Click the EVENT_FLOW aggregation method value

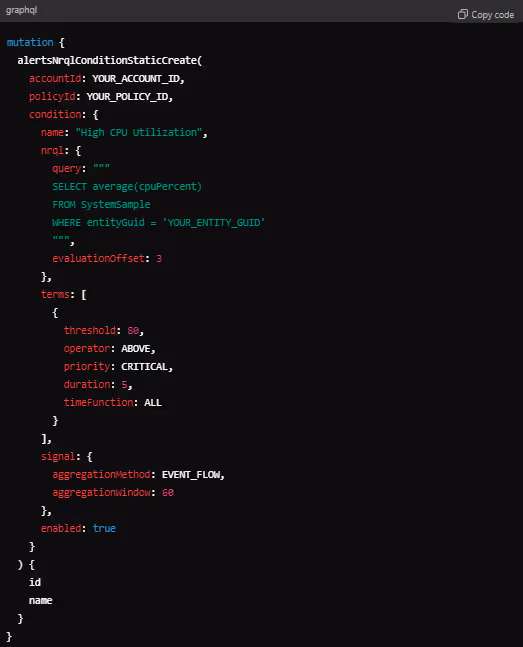click(x=191, y=475)
